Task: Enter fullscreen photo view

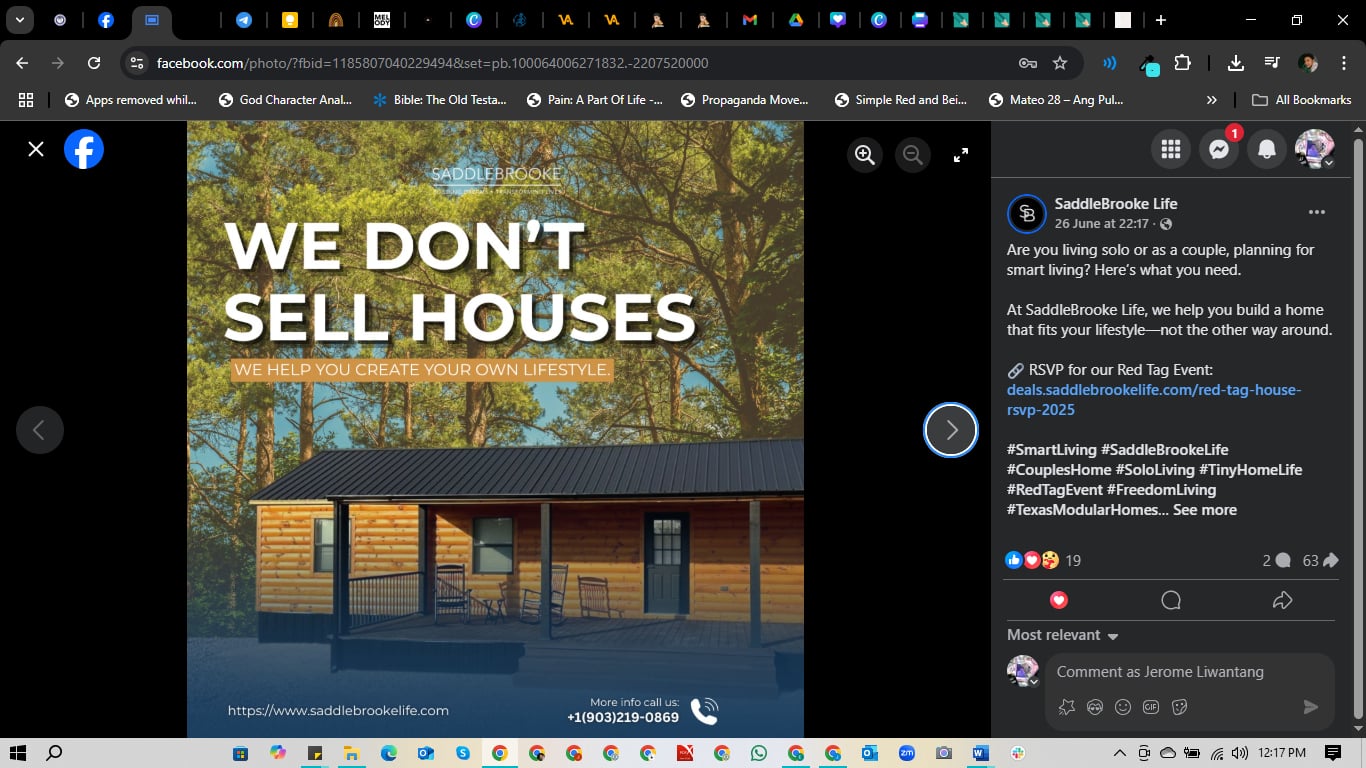Action: (x=961, y=155)
